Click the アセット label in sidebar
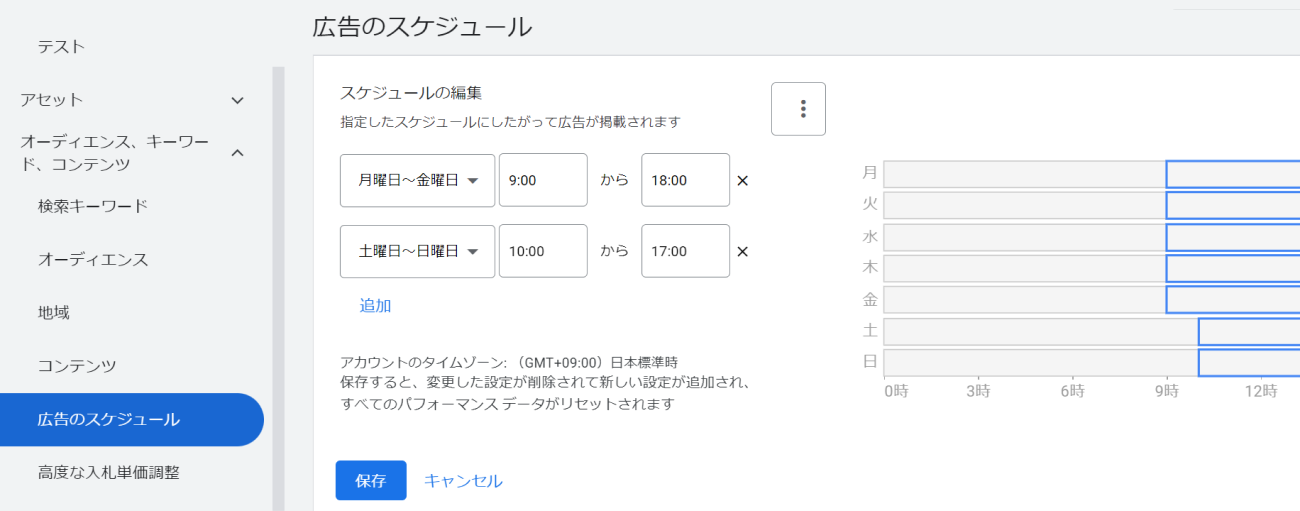This screenshot has width=1300, height=511. click(x=52, y=100)
